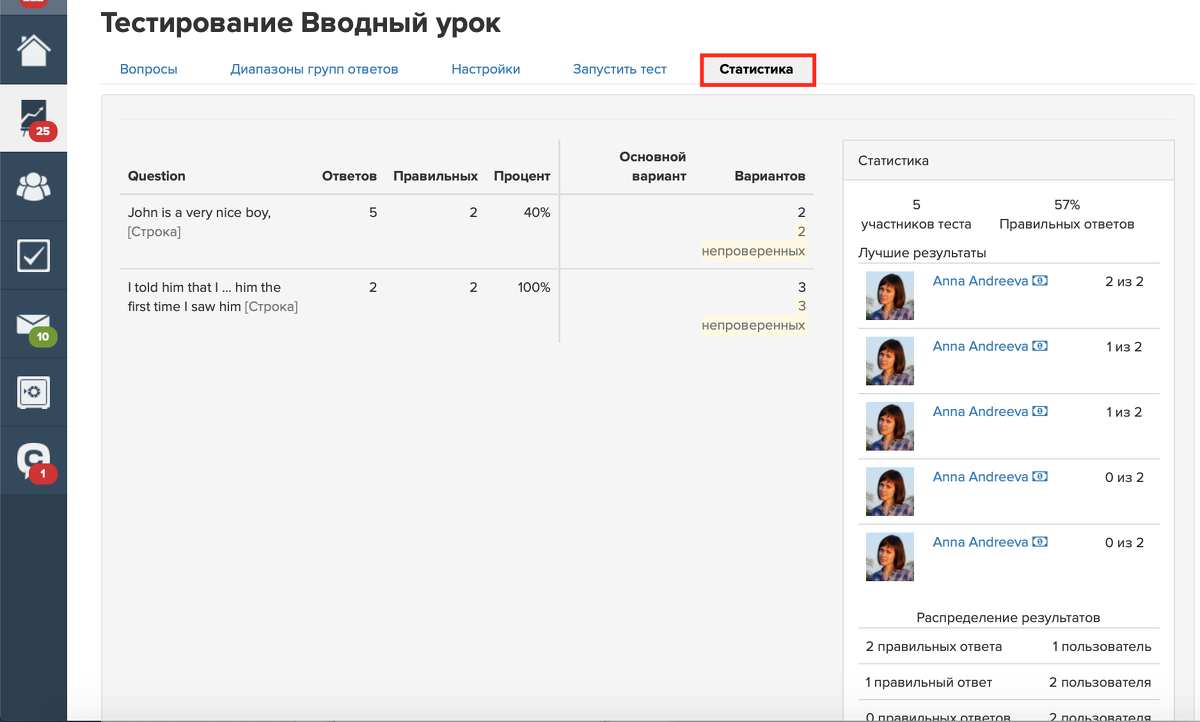This screenshot has width=1200, height=722.
Task: Click the safe vault sidebar icon
Action: pyautogui.click(x=33, y=392)
